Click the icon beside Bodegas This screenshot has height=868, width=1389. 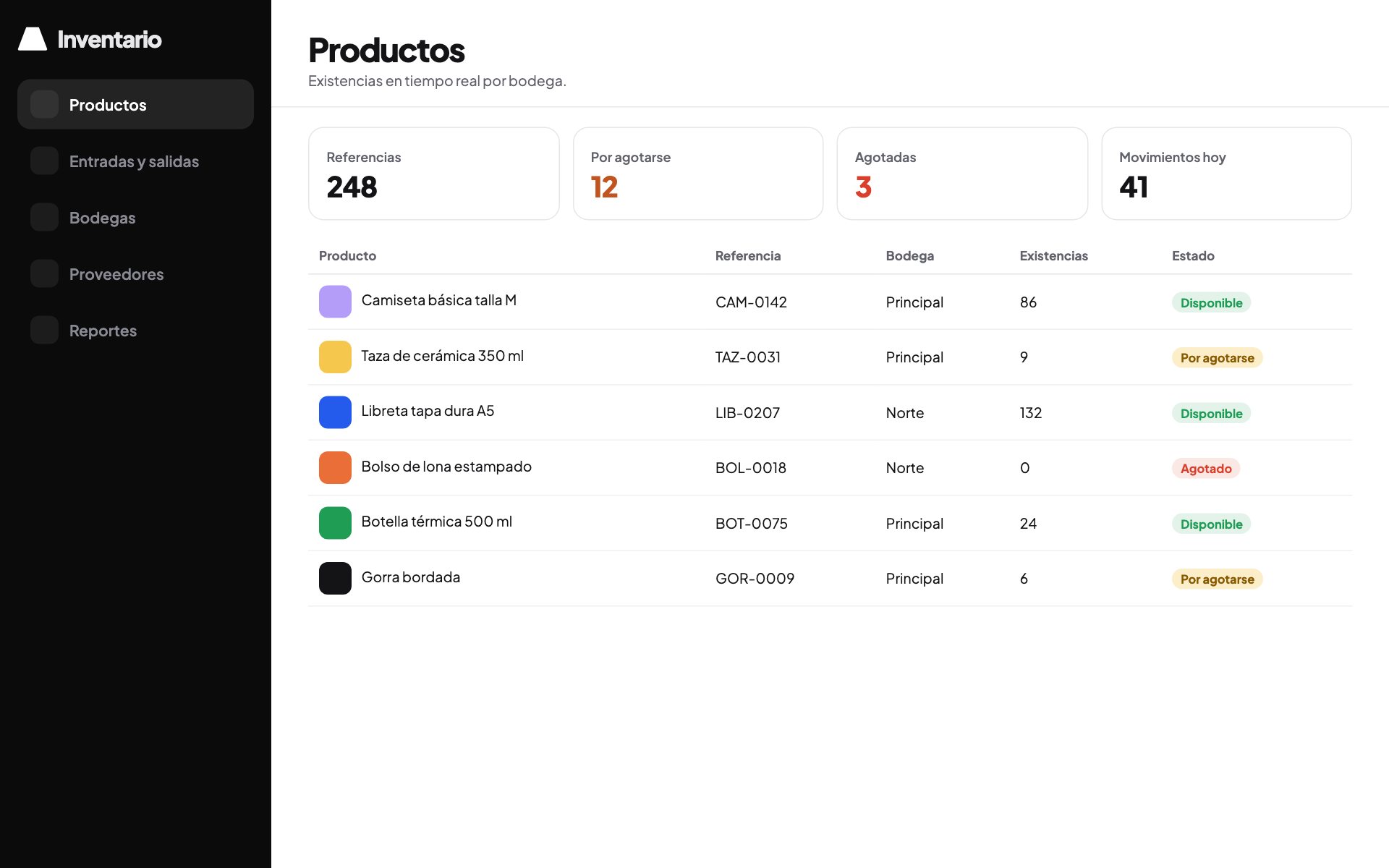click(x=44, y=217)
